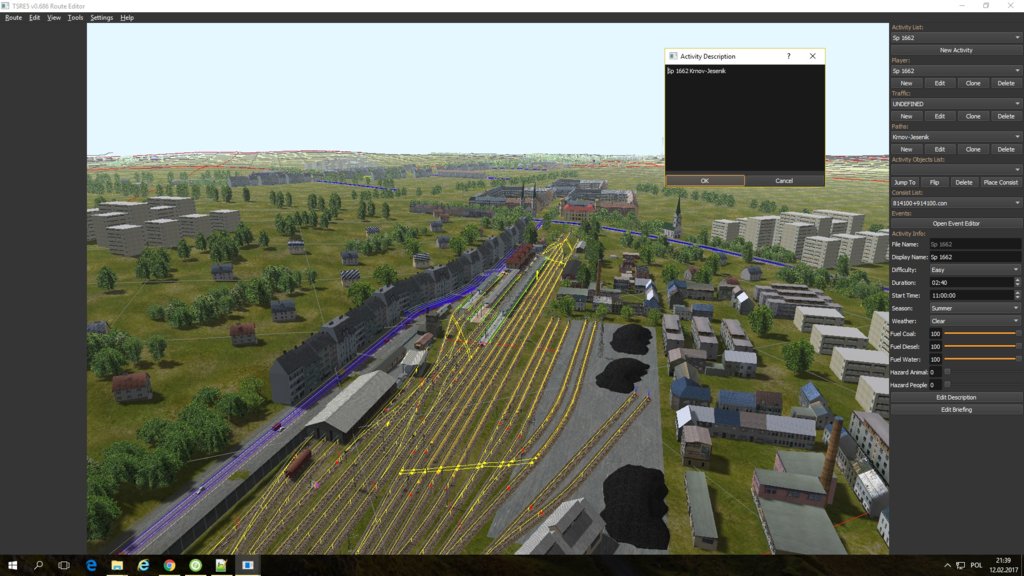The height and width of the screenshot is (576, 1024).
Task: Open the Event Editor
Action: coord(957,222)
